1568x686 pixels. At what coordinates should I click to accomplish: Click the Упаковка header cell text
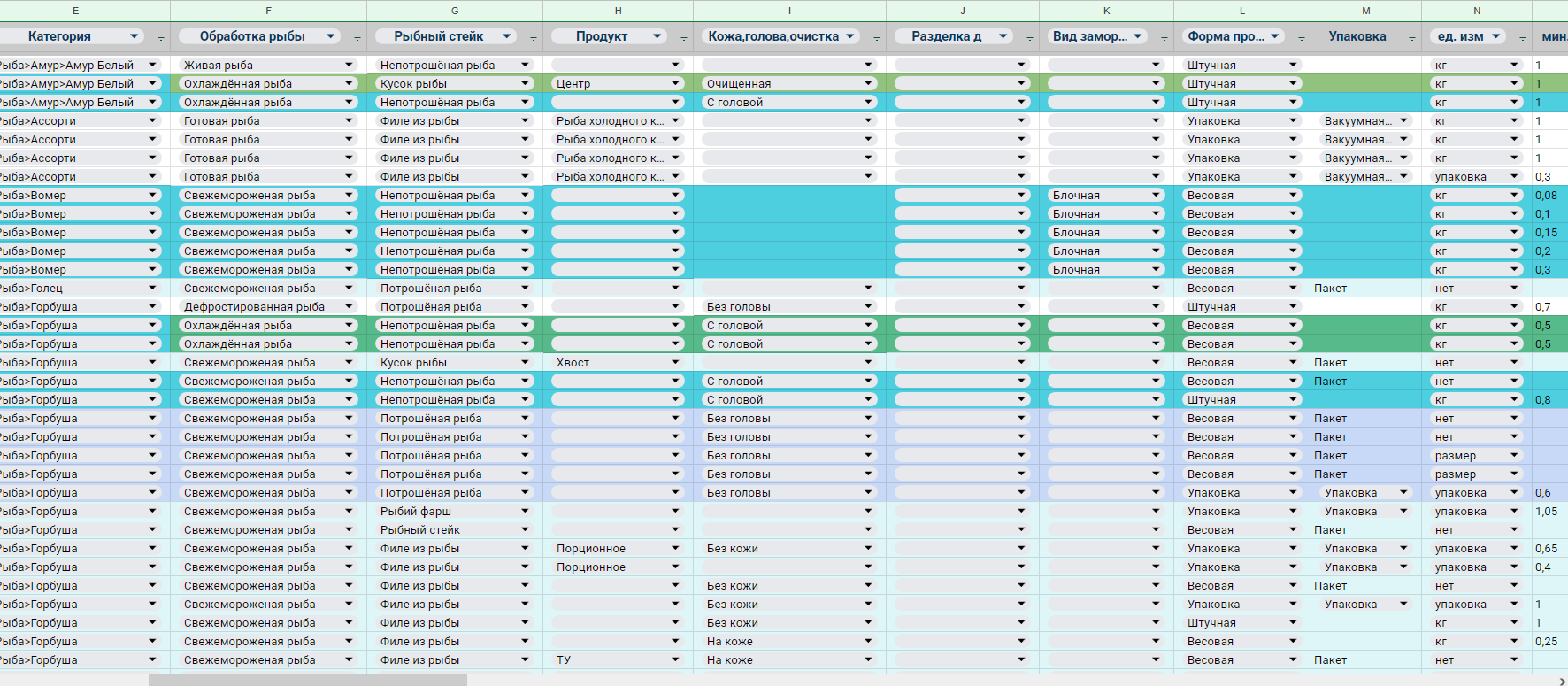coord(1357,36)
